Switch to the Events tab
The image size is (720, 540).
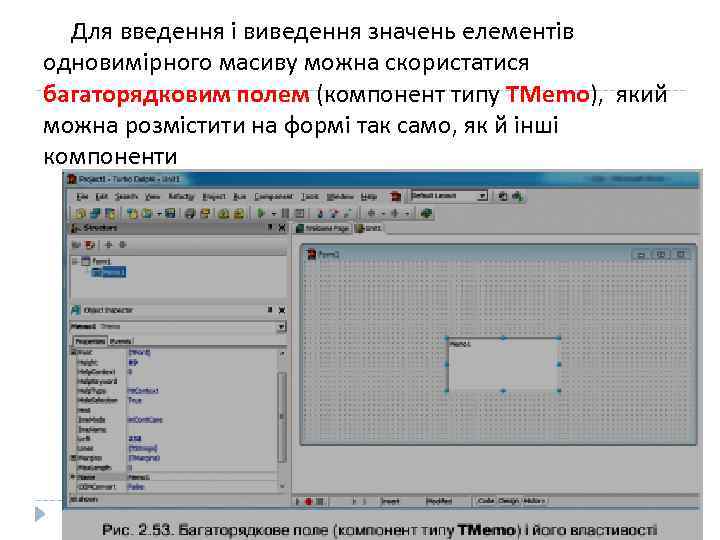click(121, 341)
